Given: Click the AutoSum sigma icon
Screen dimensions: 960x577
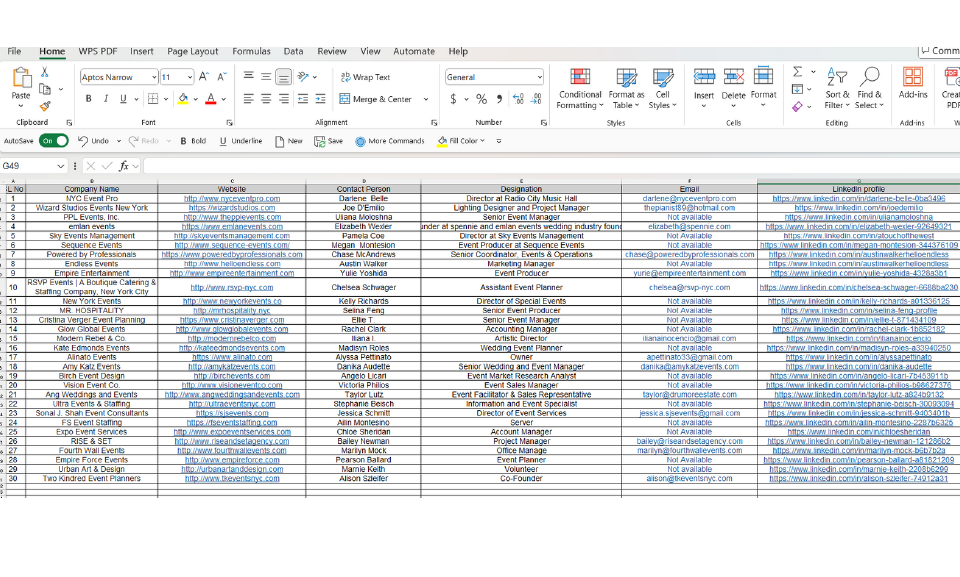Looking at the screenshot, I should tap(798, 72).
